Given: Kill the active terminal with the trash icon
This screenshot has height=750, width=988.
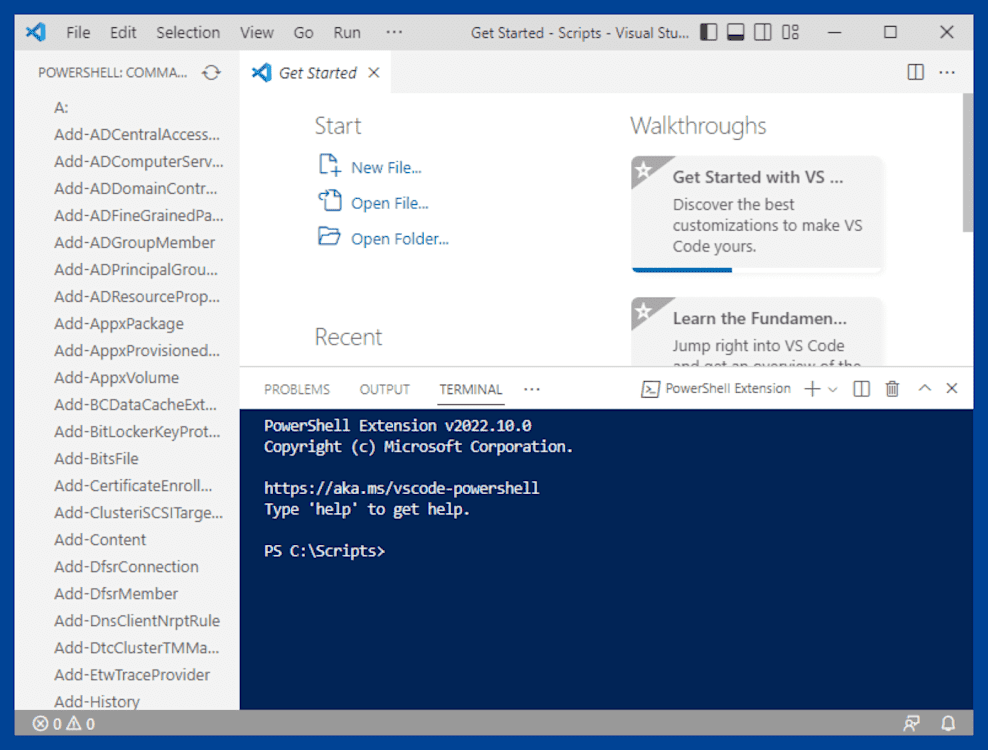Looking at the screenshot, I should tap(891, 389).
